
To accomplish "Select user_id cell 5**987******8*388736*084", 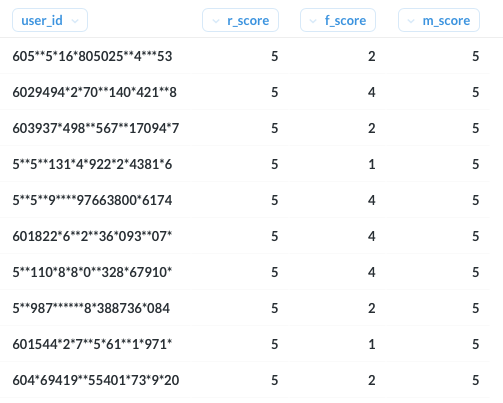I will click(91, 308).
